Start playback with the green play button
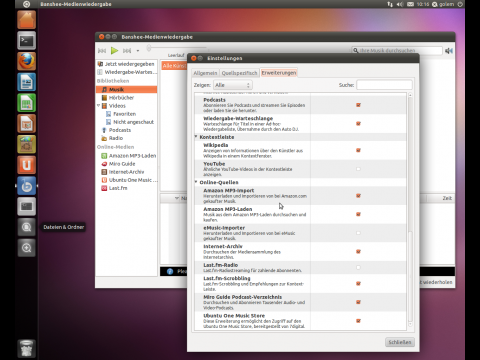Screen dimensions: 480x360 (x=114, y=50)
